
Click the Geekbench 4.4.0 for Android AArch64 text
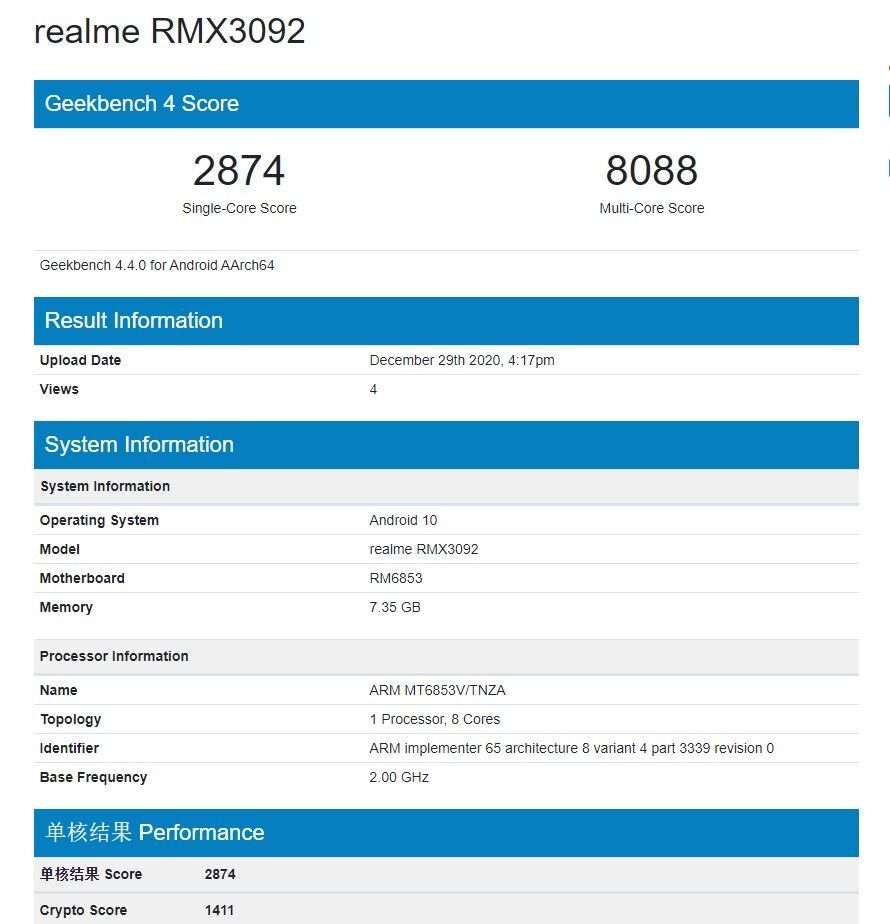tap(155, 265)
